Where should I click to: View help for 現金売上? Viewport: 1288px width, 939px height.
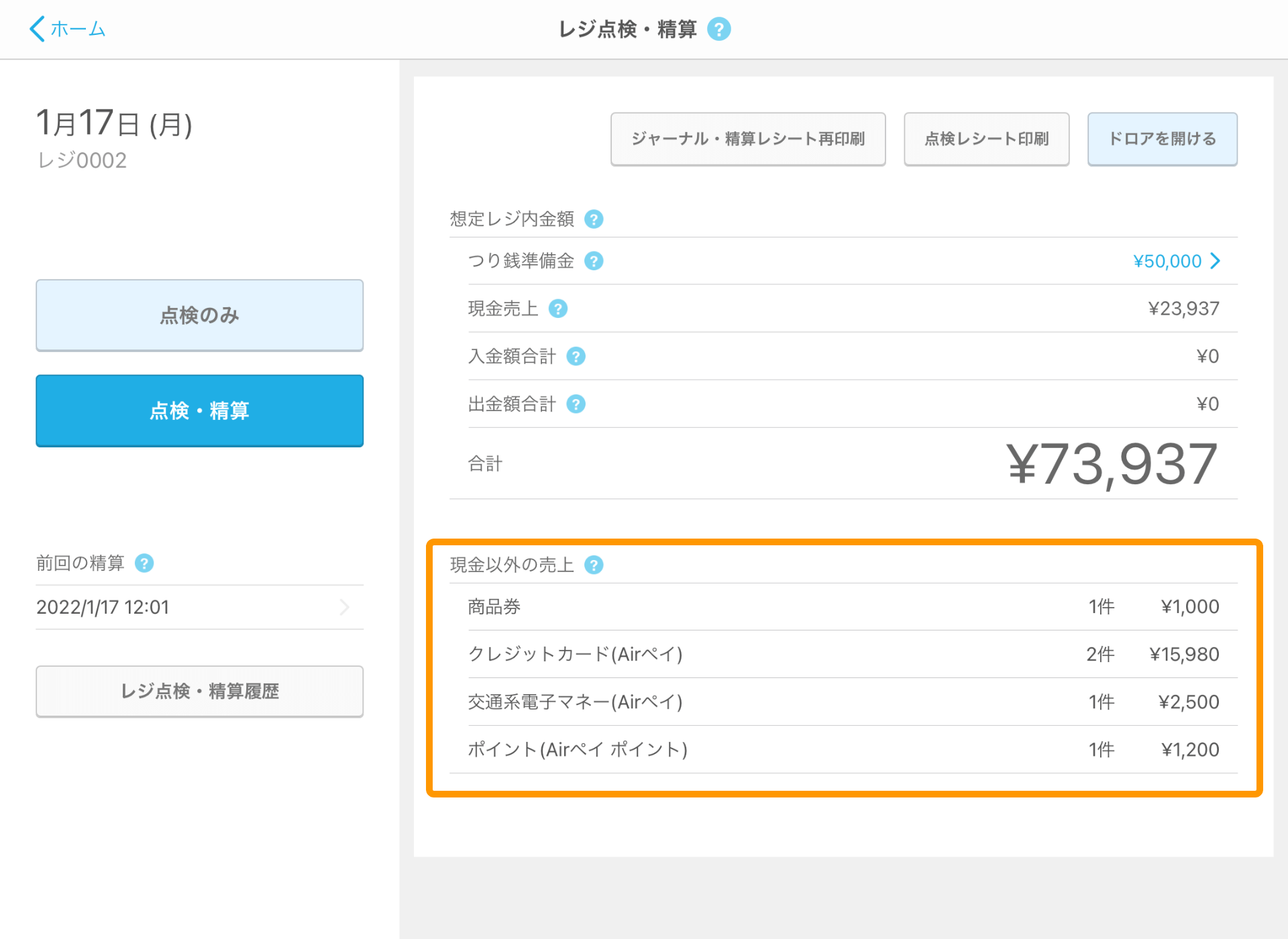pos(557,309)
